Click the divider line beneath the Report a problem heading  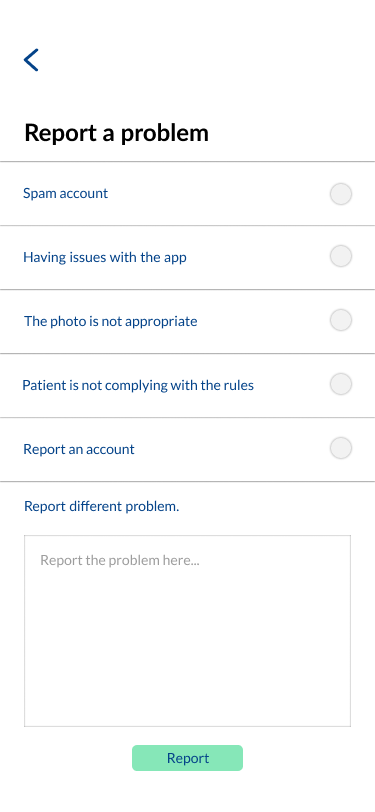pyautogui.click(x=188, y=162)
